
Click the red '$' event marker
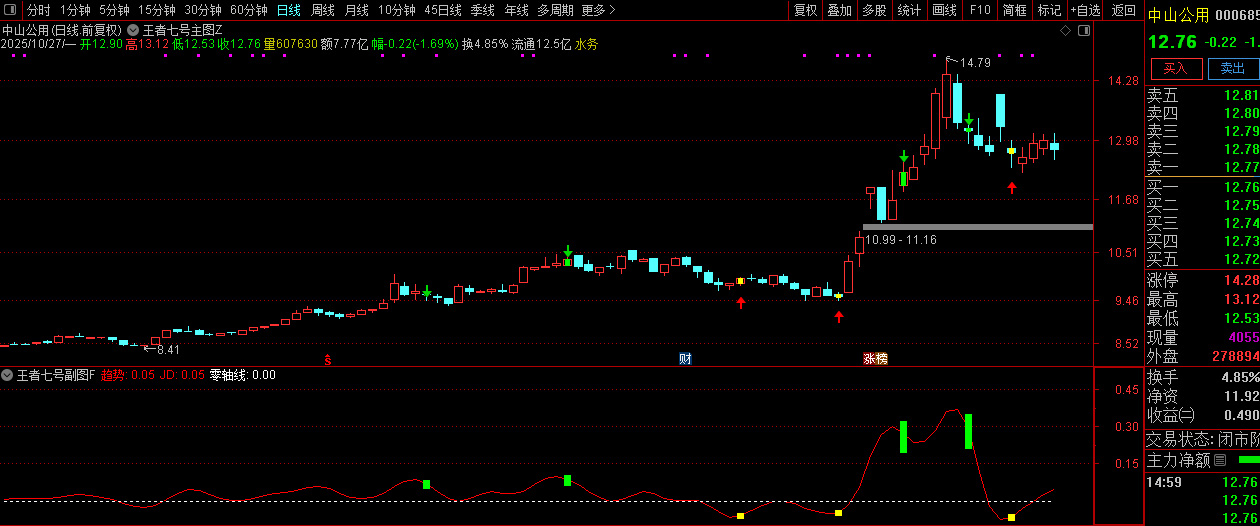[x=327, y=358]
